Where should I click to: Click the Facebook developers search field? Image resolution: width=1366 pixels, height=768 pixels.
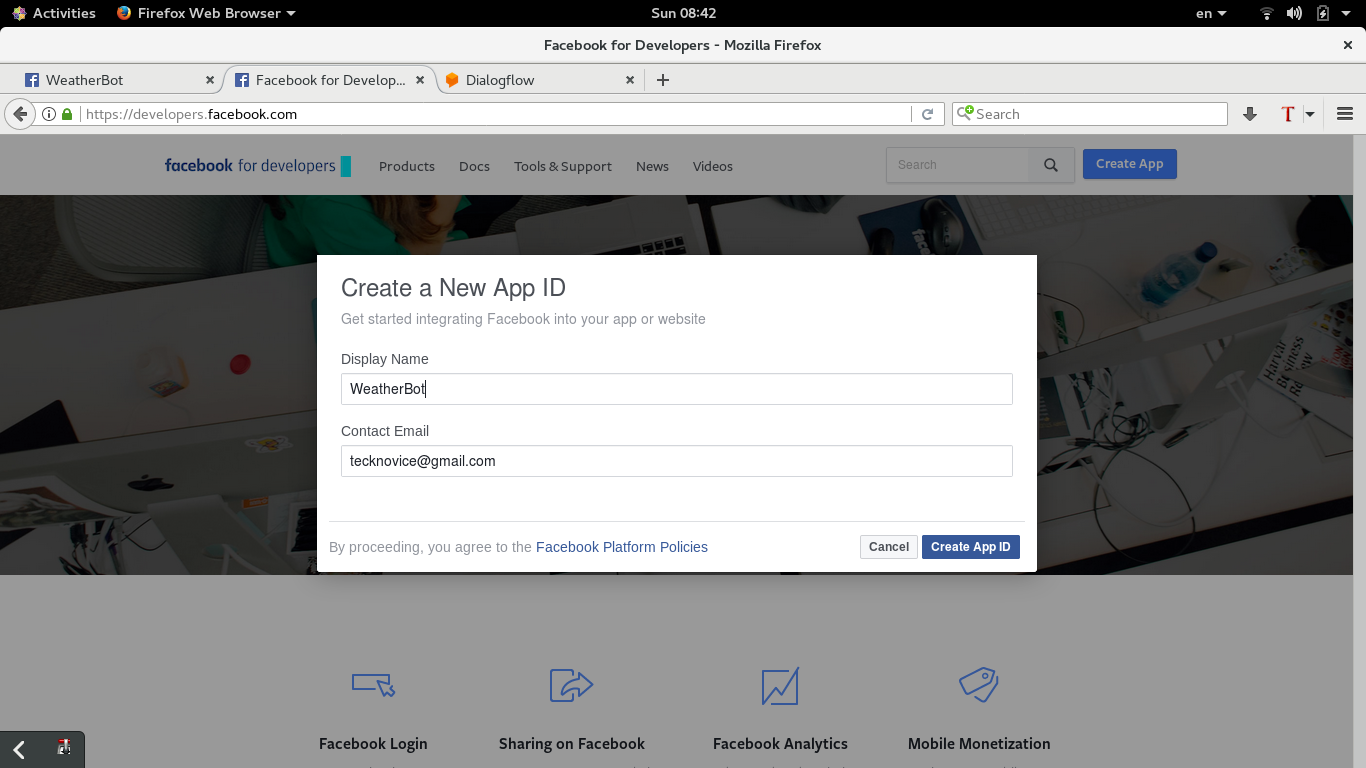click(957, 165)
